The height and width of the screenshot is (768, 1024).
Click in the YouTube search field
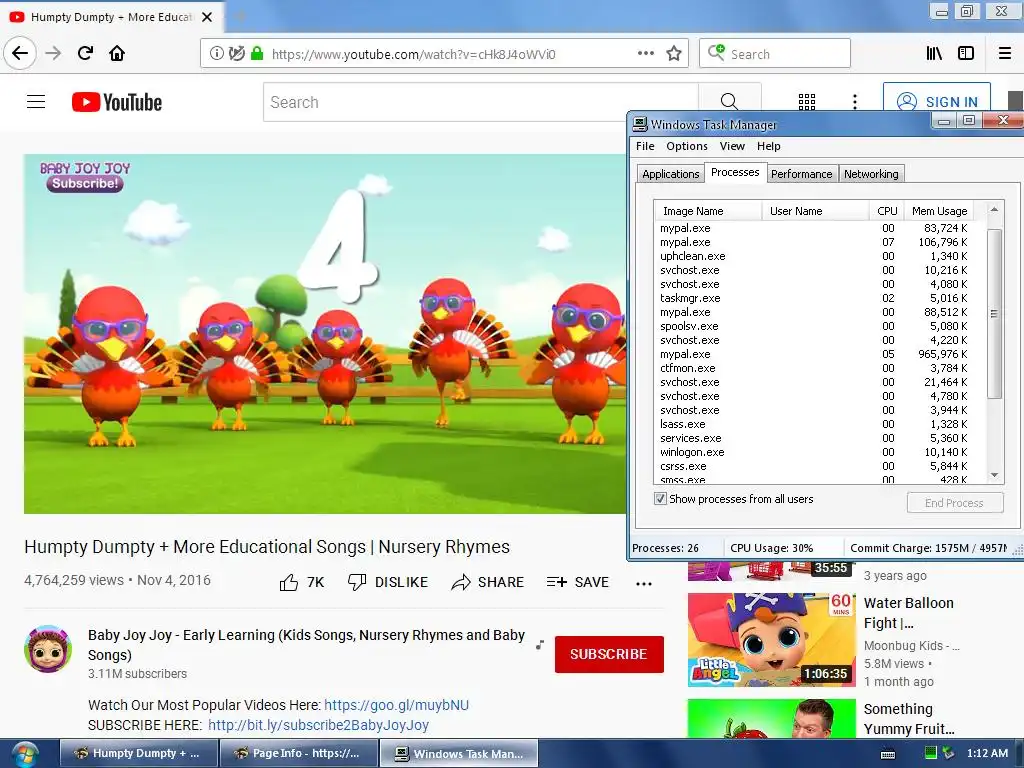481,102
